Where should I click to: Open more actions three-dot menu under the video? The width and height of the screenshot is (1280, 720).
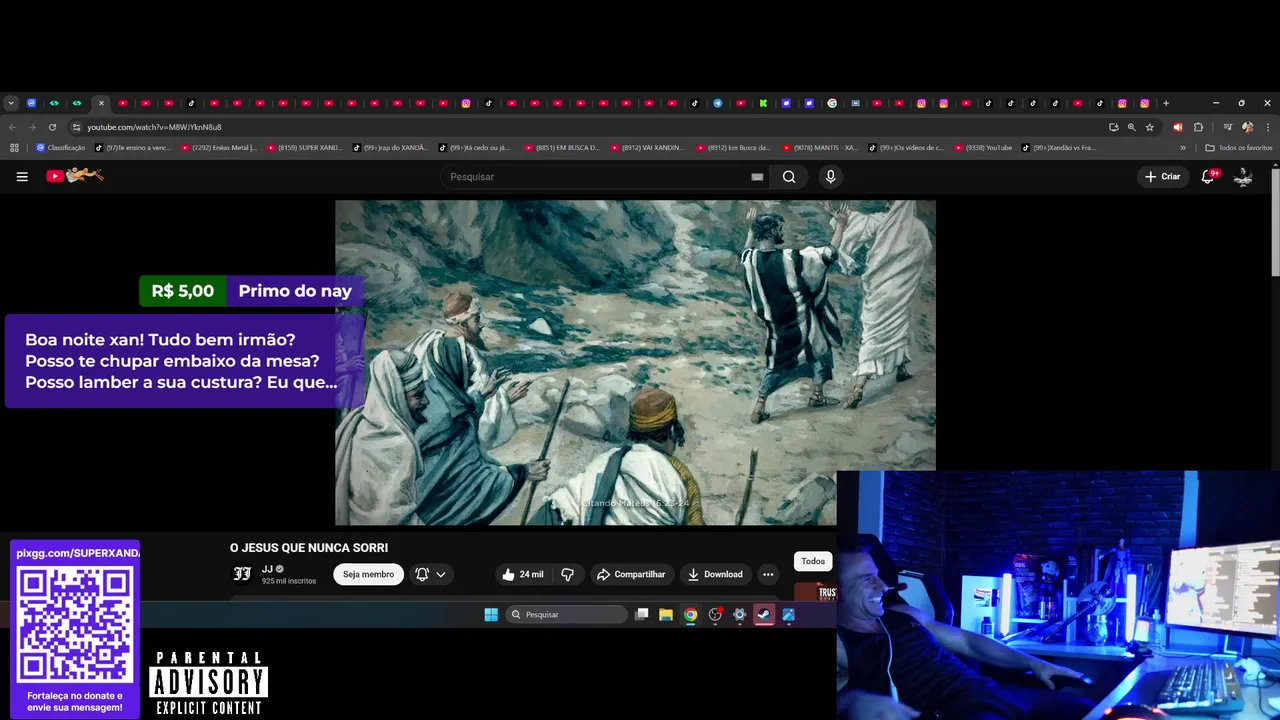(768, 574)
